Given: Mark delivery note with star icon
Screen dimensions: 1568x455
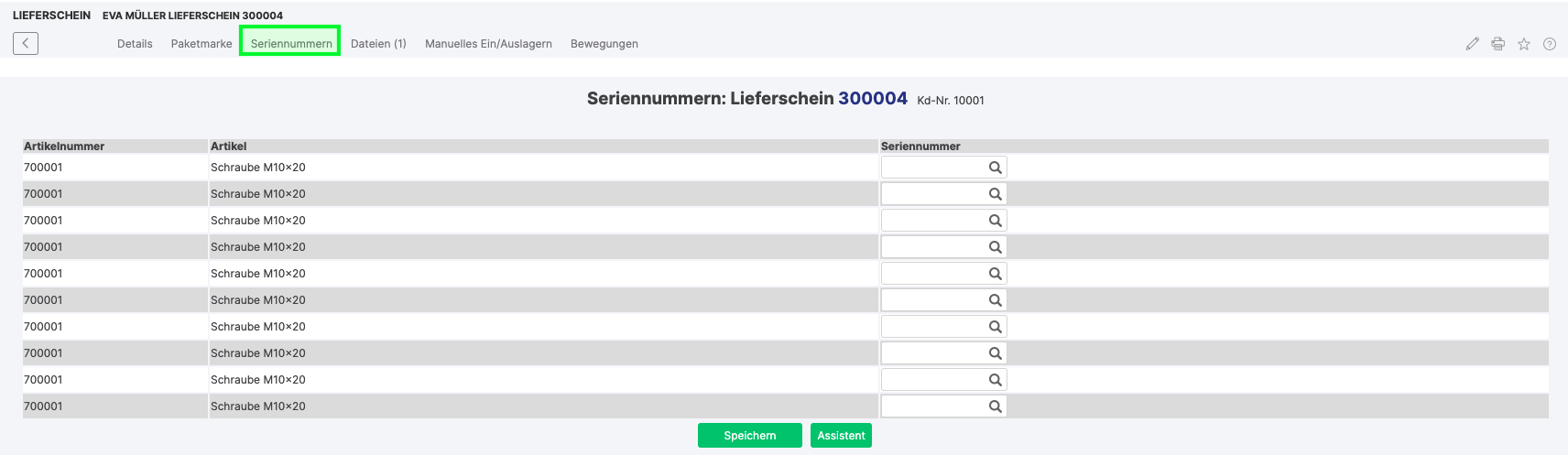Looking at the screenshot, I should 1524,44.
